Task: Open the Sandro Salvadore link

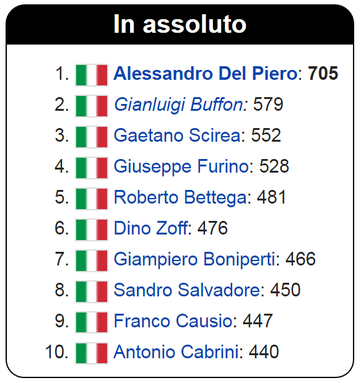Action: click(187, 290)
